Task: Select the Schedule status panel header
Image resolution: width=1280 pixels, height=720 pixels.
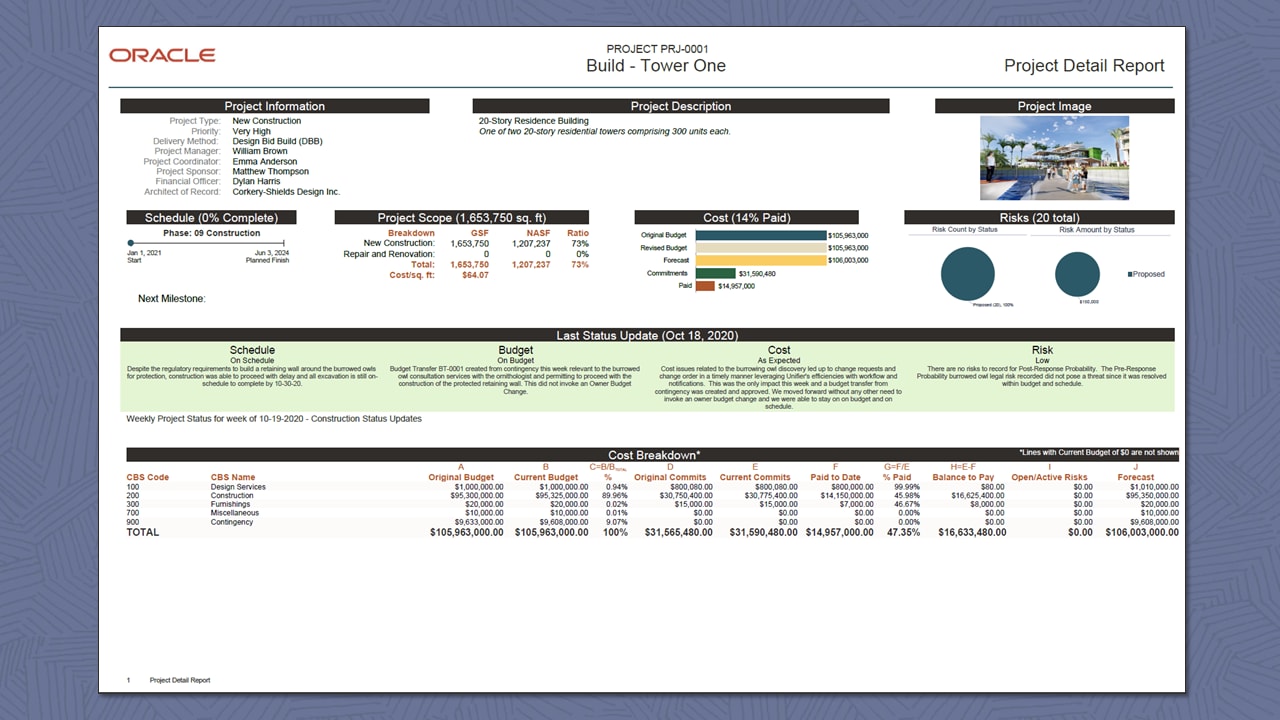Action: [x=252, y=350]
